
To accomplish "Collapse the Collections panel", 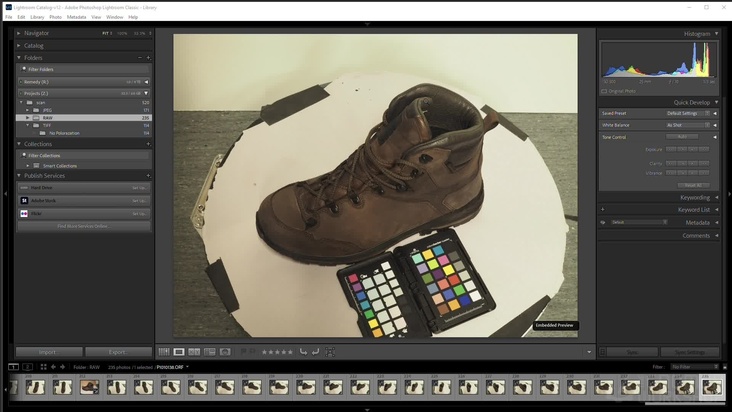I will tap(19, 144).
